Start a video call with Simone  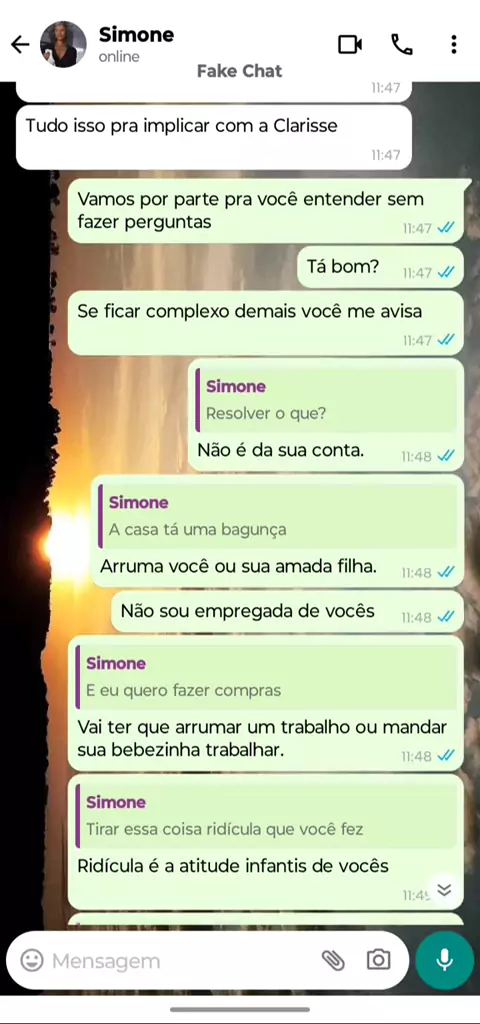[350, 44]
